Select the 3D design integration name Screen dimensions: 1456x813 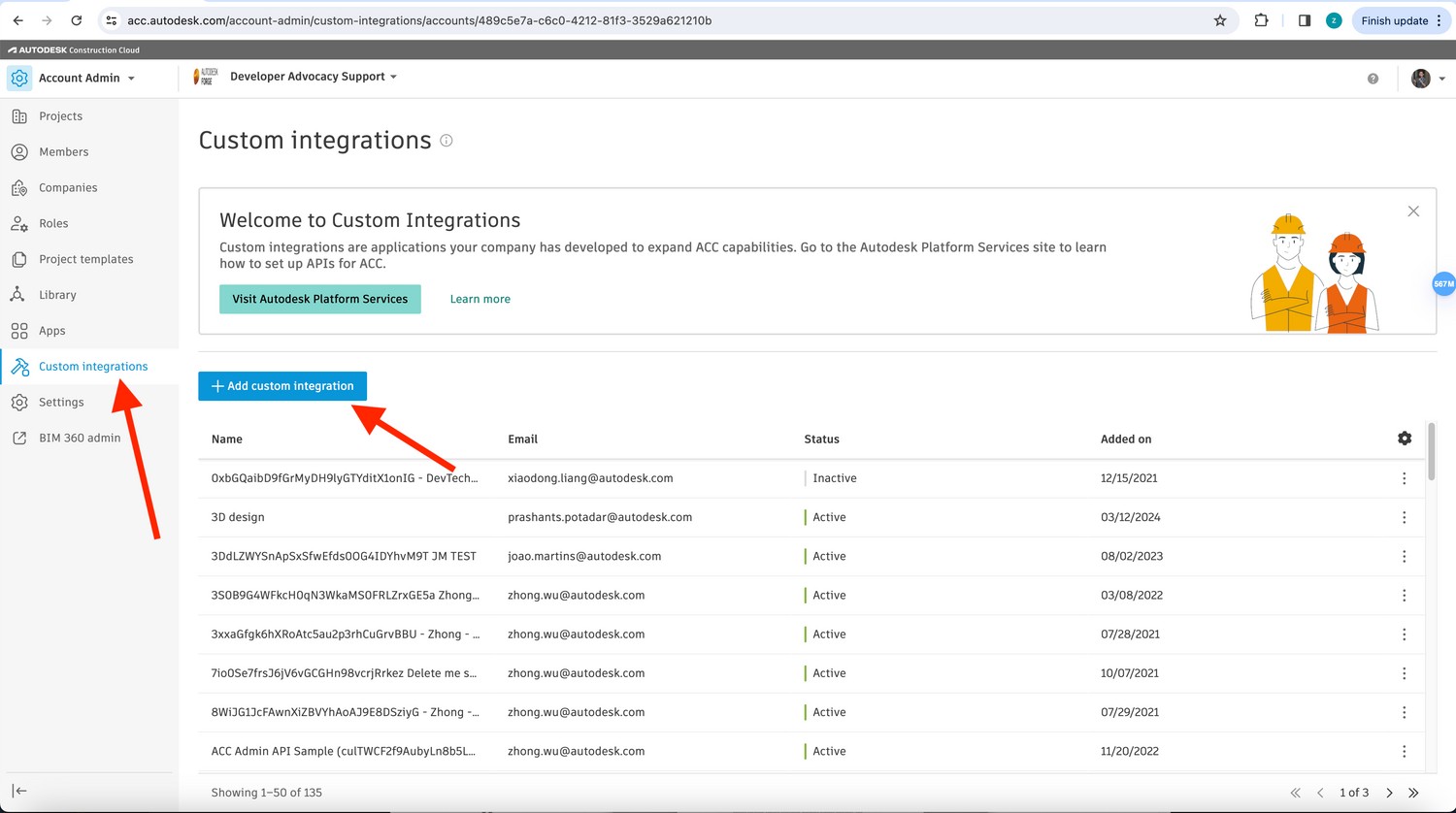(238, 517)
